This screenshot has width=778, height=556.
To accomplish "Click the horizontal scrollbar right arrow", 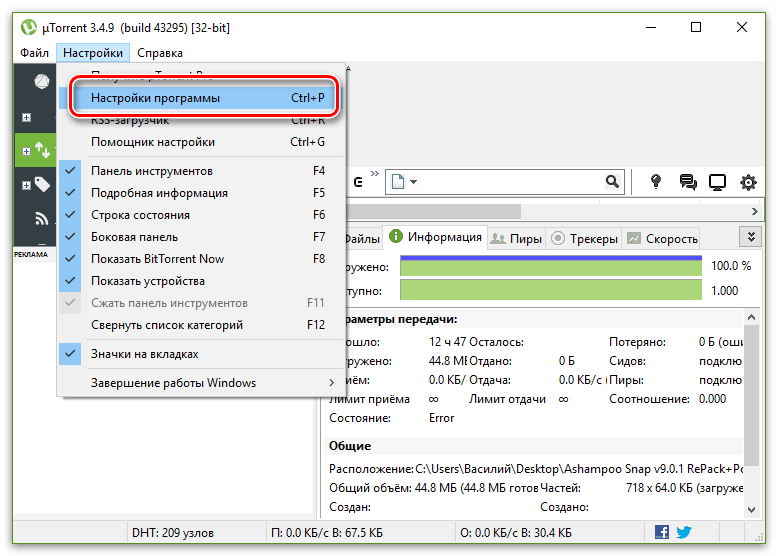I will 755,212.
